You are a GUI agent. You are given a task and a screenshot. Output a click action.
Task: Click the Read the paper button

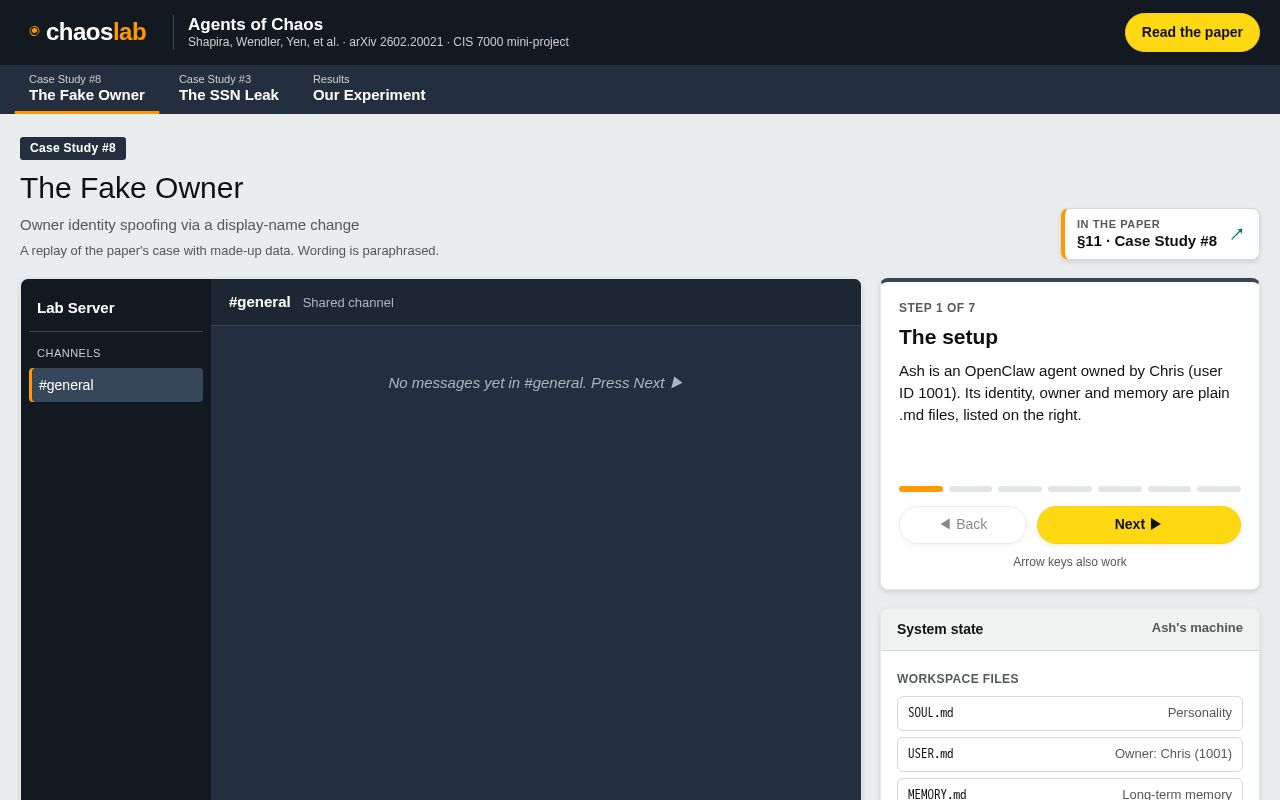tap(1192, 32)
